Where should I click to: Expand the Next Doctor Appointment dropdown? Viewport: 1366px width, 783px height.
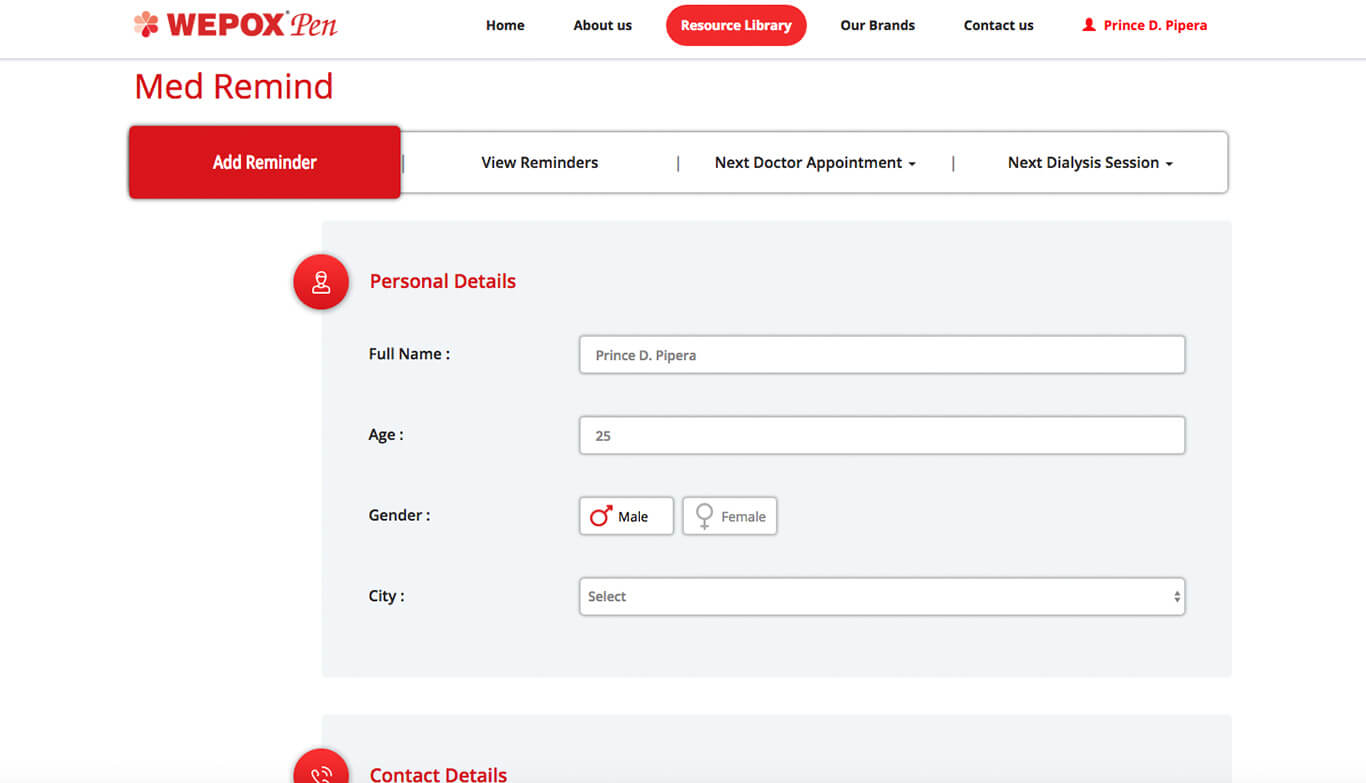[814, 163]
